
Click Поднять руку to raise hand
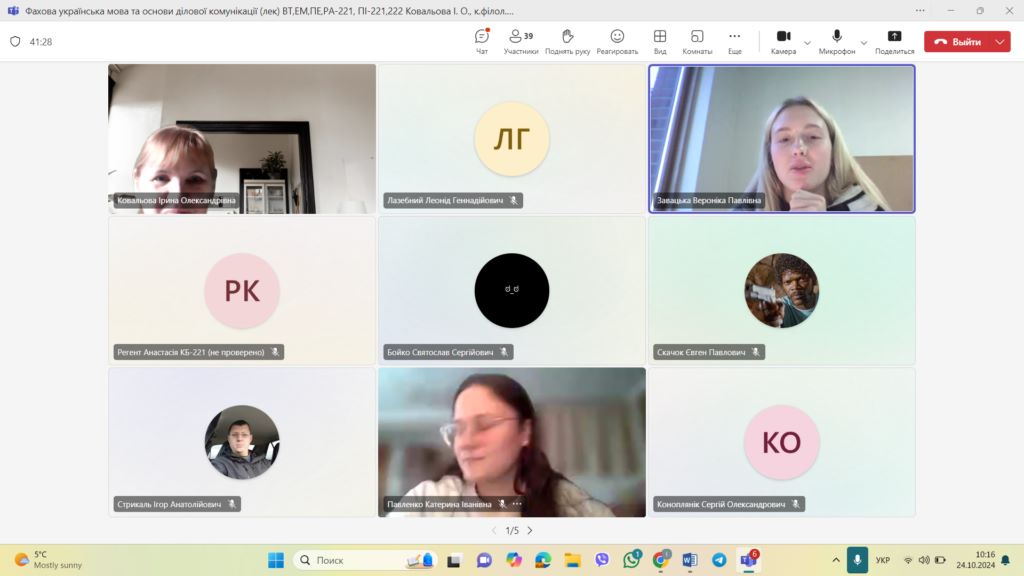567,41
